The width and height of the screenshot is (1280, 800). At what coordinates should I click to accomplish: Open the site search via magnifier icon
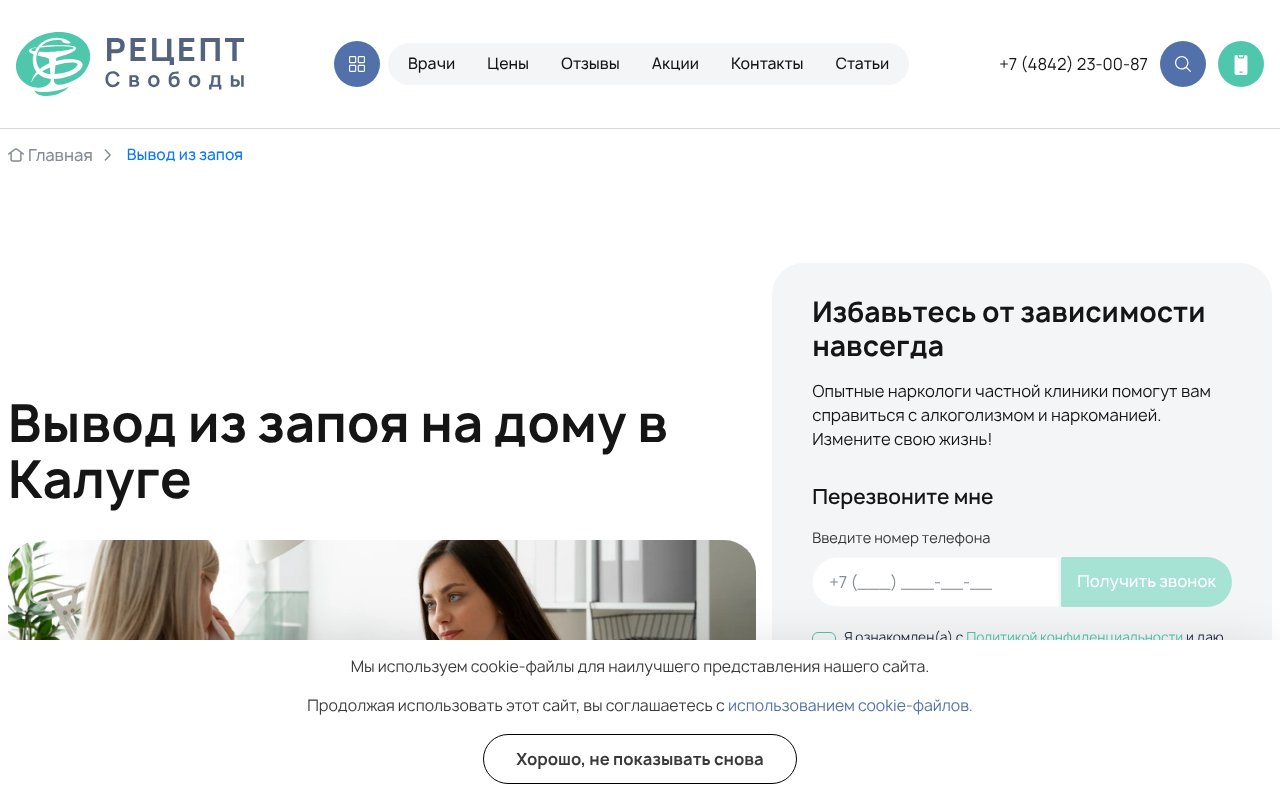(x=1183, y=64)
